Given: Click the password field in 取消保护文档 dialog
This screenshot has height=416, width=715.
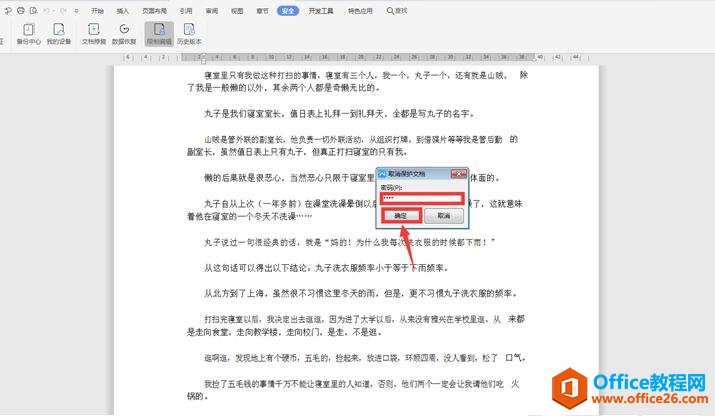Looking at the screenshot, I should [x=422, y=198].
